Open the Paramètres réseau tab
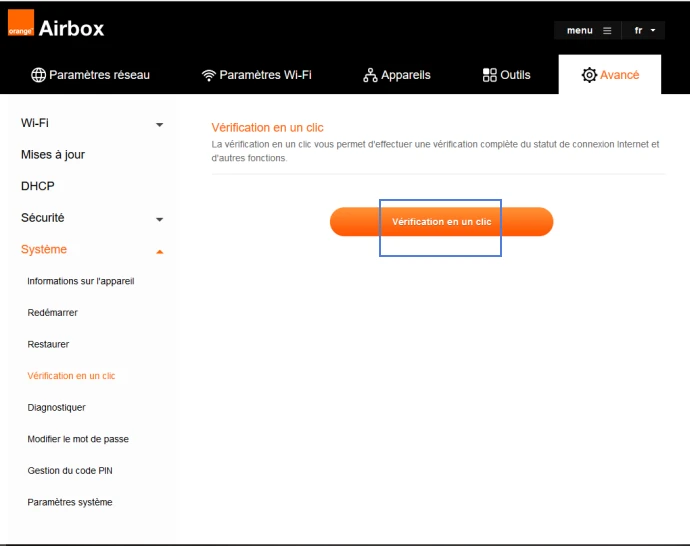The width and height of the screenshot is (690, 546). click(91, 75)
